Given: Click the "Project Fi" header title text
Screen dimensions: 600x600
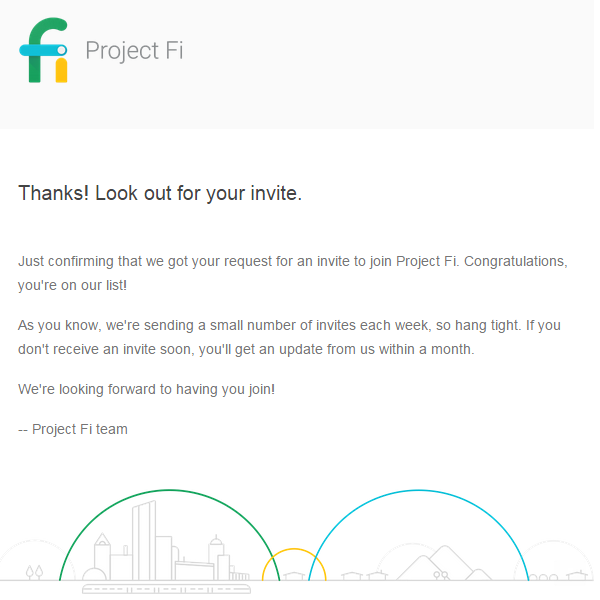Looking at the screenshot, I should (134, 50).
